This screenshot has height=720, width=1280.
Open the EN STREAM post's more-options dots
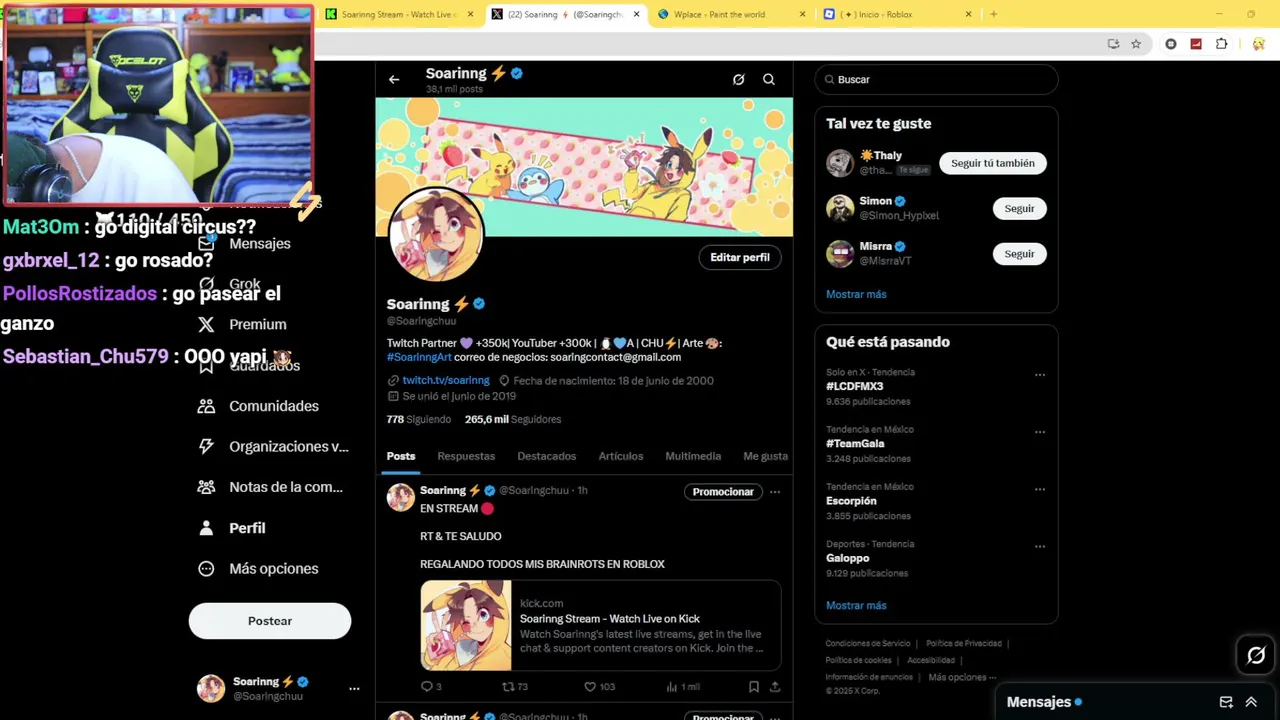[775, 492]
